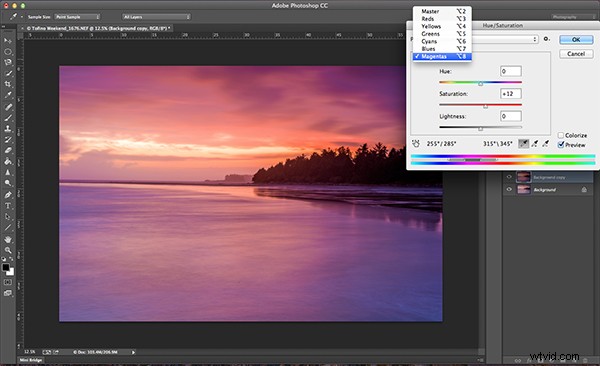Click the on-image adjustment hand icon
This screenshot has height=366, width=600.
click(x=416, y=144)
